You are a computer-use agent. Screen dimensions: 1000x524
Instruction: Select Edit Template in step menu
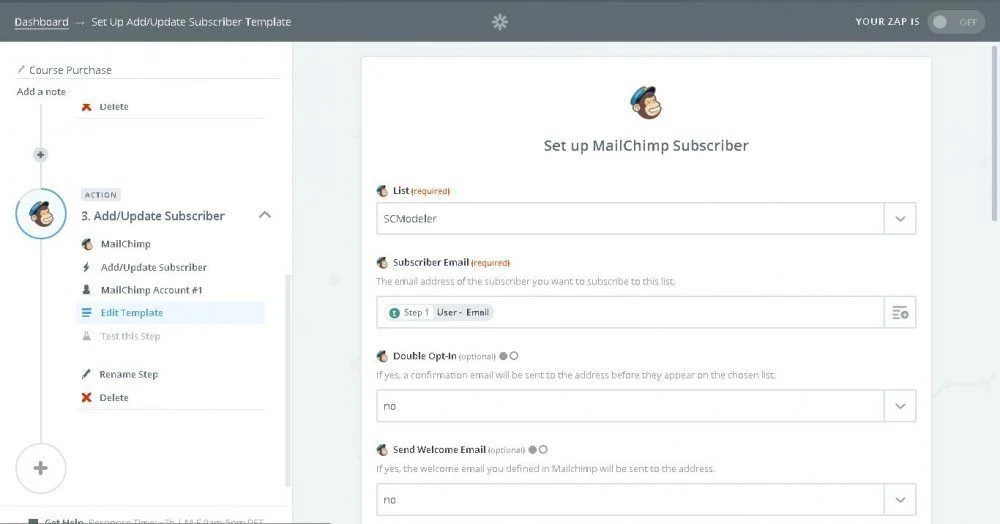[131, 313]
